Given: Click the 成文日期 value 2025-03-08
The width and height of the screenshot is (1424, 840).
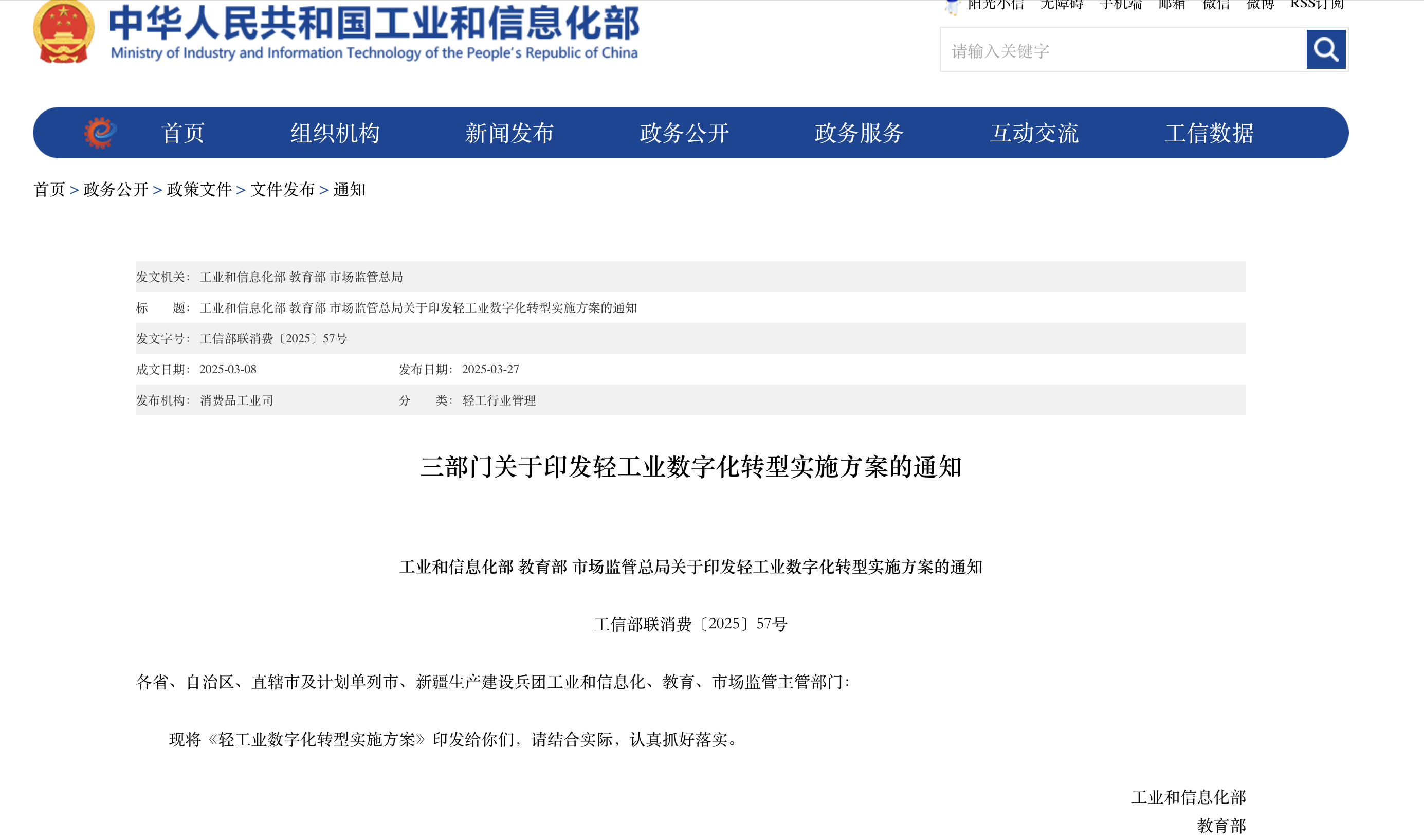Looking at the screenshot, I should pyautogui.click(x=228, y=369).
